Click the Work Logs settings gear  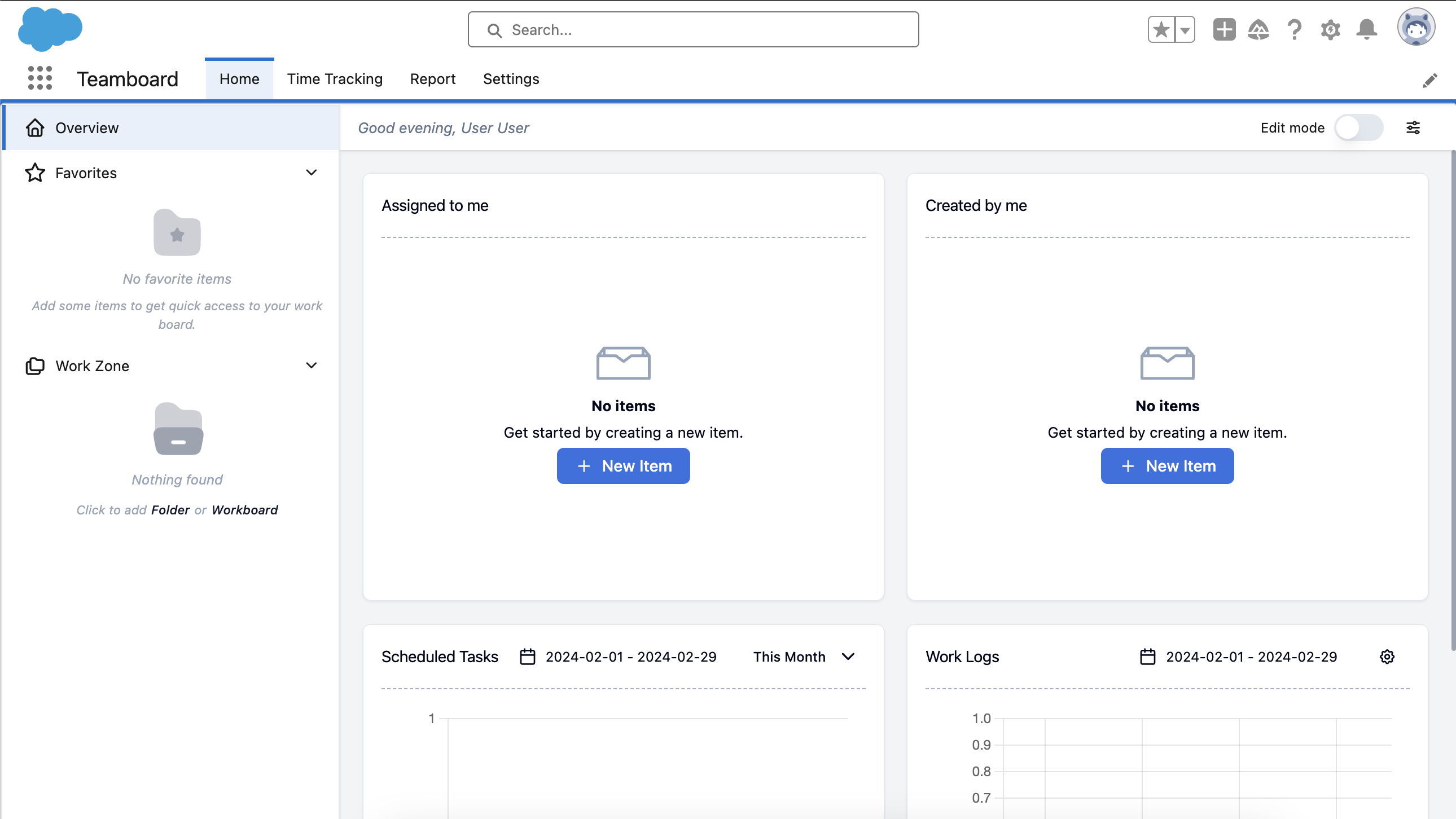point(1387,657)
